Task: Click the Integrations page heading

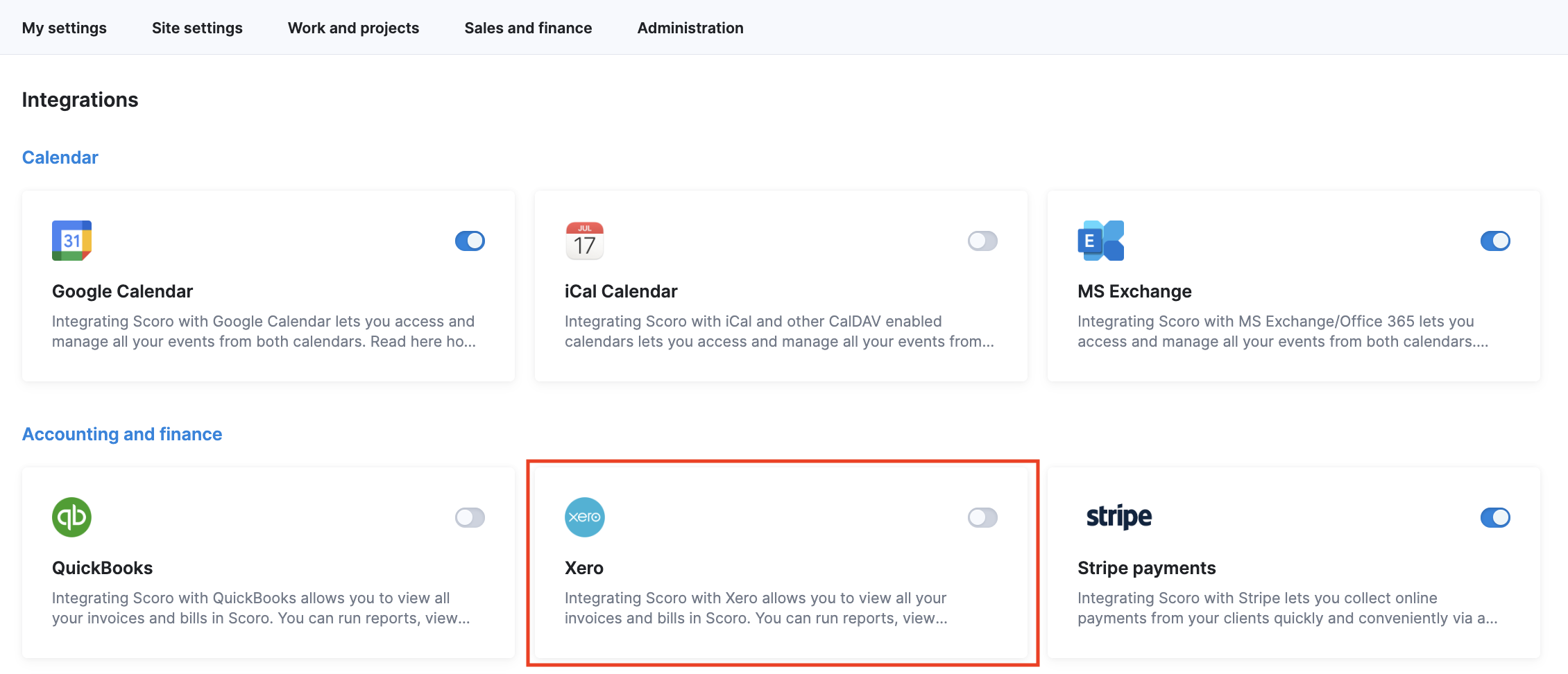Action: (x=80, y=100)
